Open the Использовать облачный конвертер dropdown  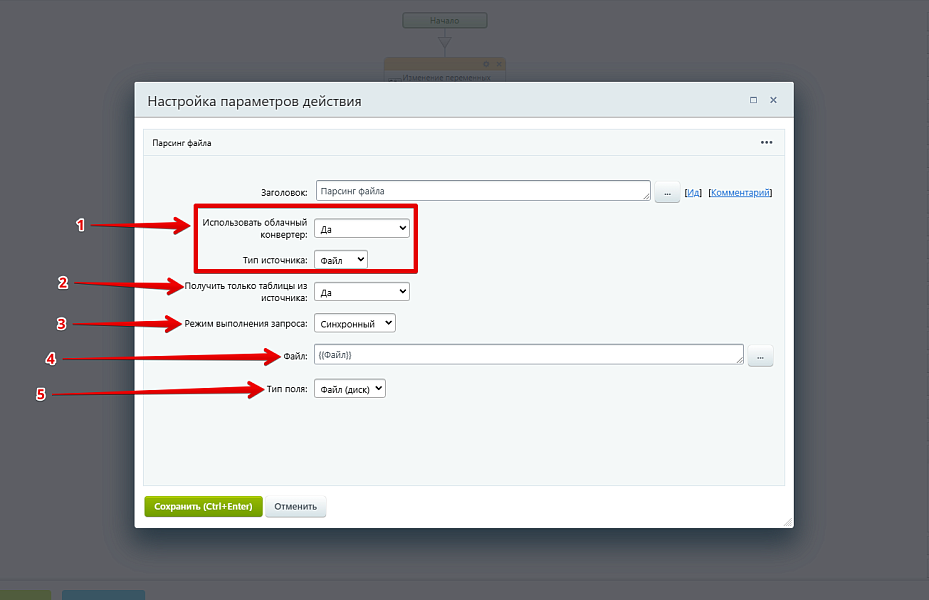(x=361, y=229)
